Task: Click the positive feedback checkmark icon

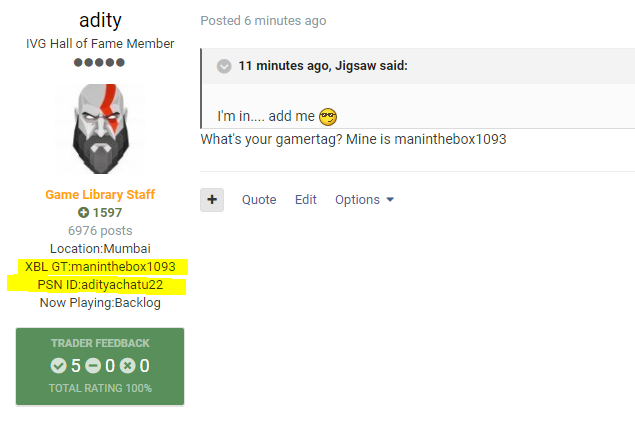Action: click(59, 366)
